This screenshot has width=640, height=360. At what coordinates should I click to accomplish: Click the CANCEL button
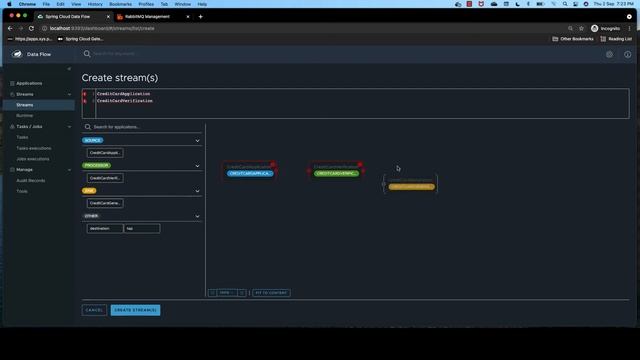[94, 310]
